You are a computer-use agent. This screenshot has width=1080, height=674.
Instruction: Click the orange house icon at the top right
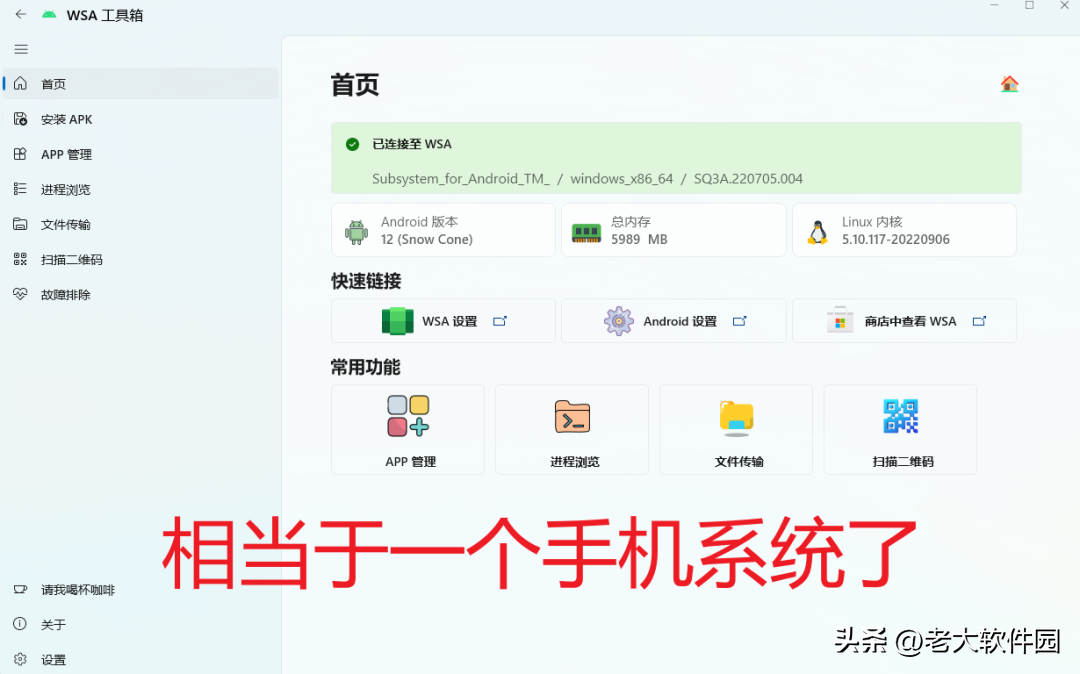click(x=1010, y=84)
